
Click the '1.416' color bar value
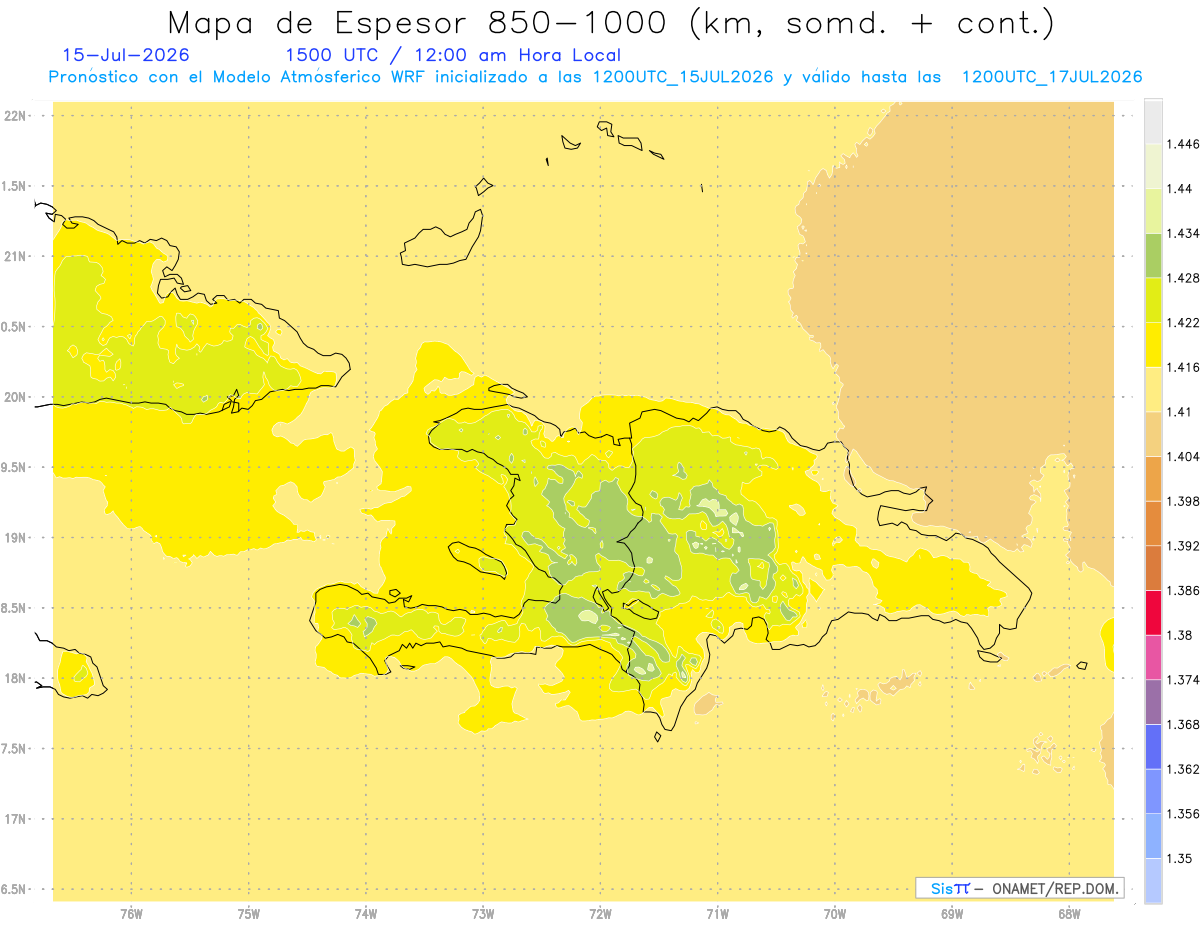(1183, 367)
